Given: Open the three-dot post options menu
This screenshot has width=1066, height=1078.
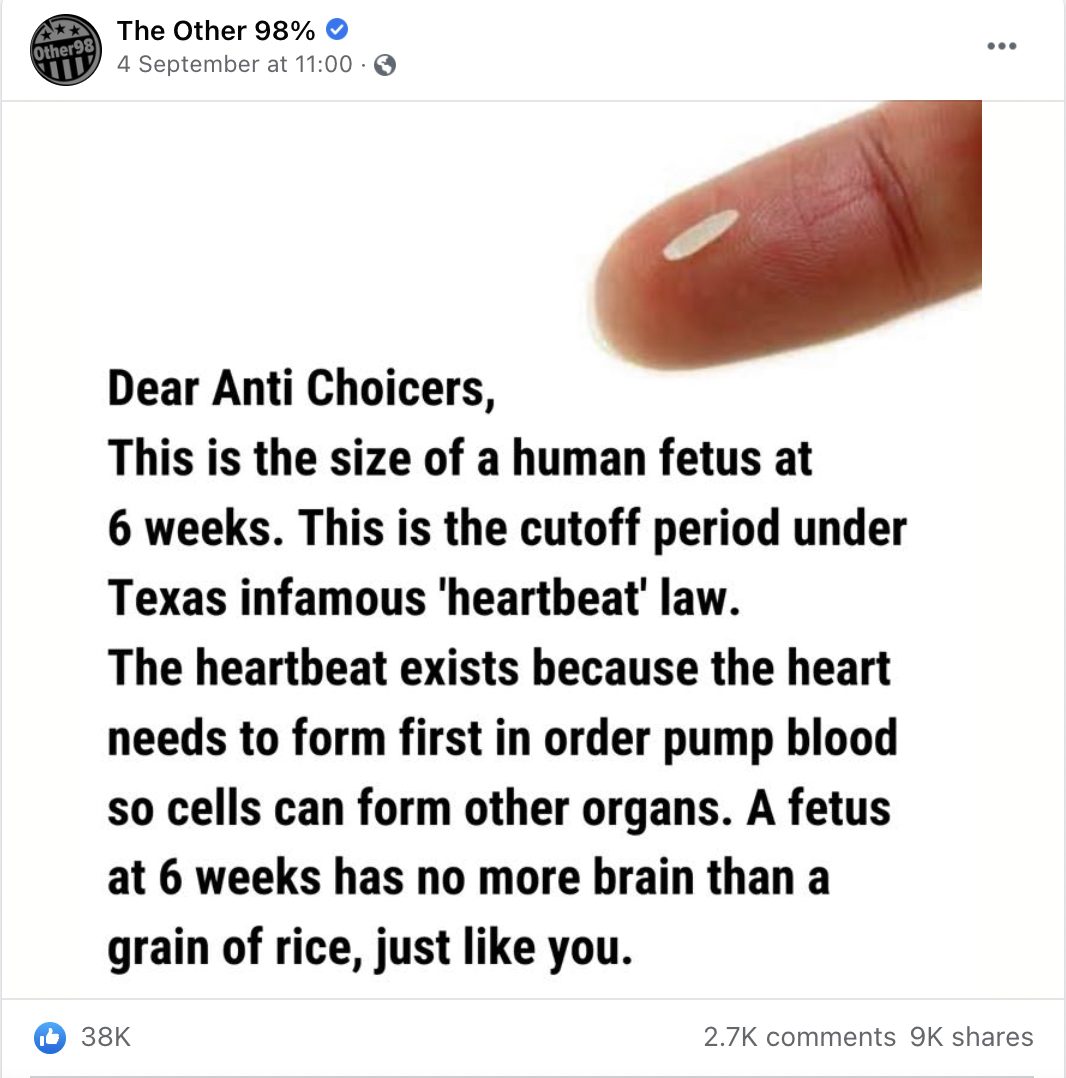Looking at the screenshot, I should click(1001, 47).
